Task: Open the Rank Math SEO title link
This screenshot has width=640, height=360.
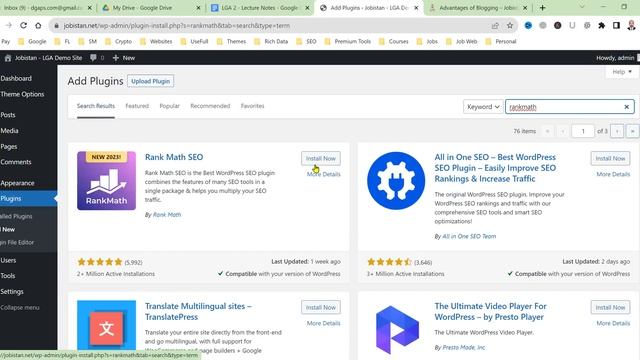Action: click(x=174, y=157)
